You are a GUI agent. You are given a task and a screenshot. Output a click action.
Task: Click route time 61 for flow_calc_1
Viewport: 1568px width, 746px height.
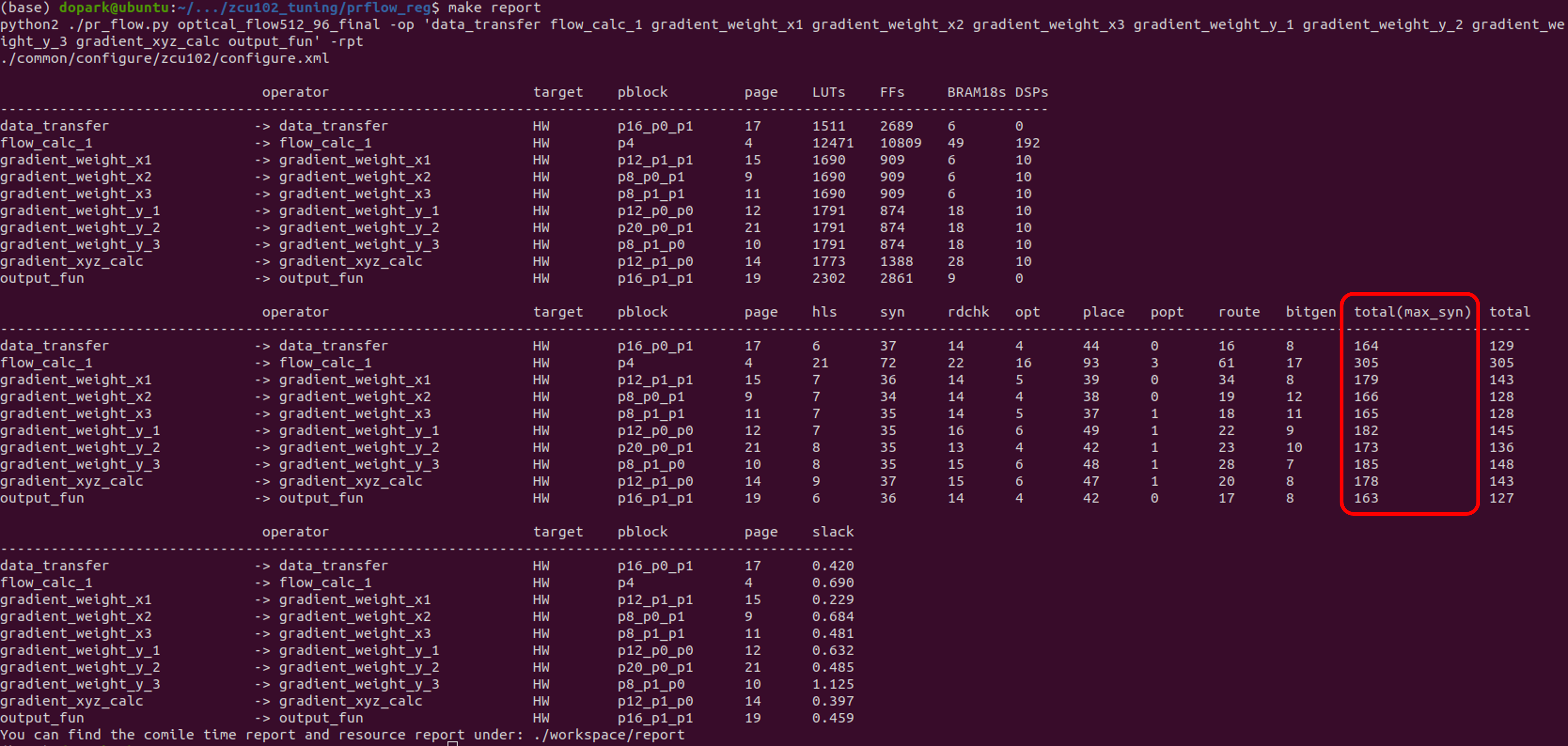[1226, 363]
